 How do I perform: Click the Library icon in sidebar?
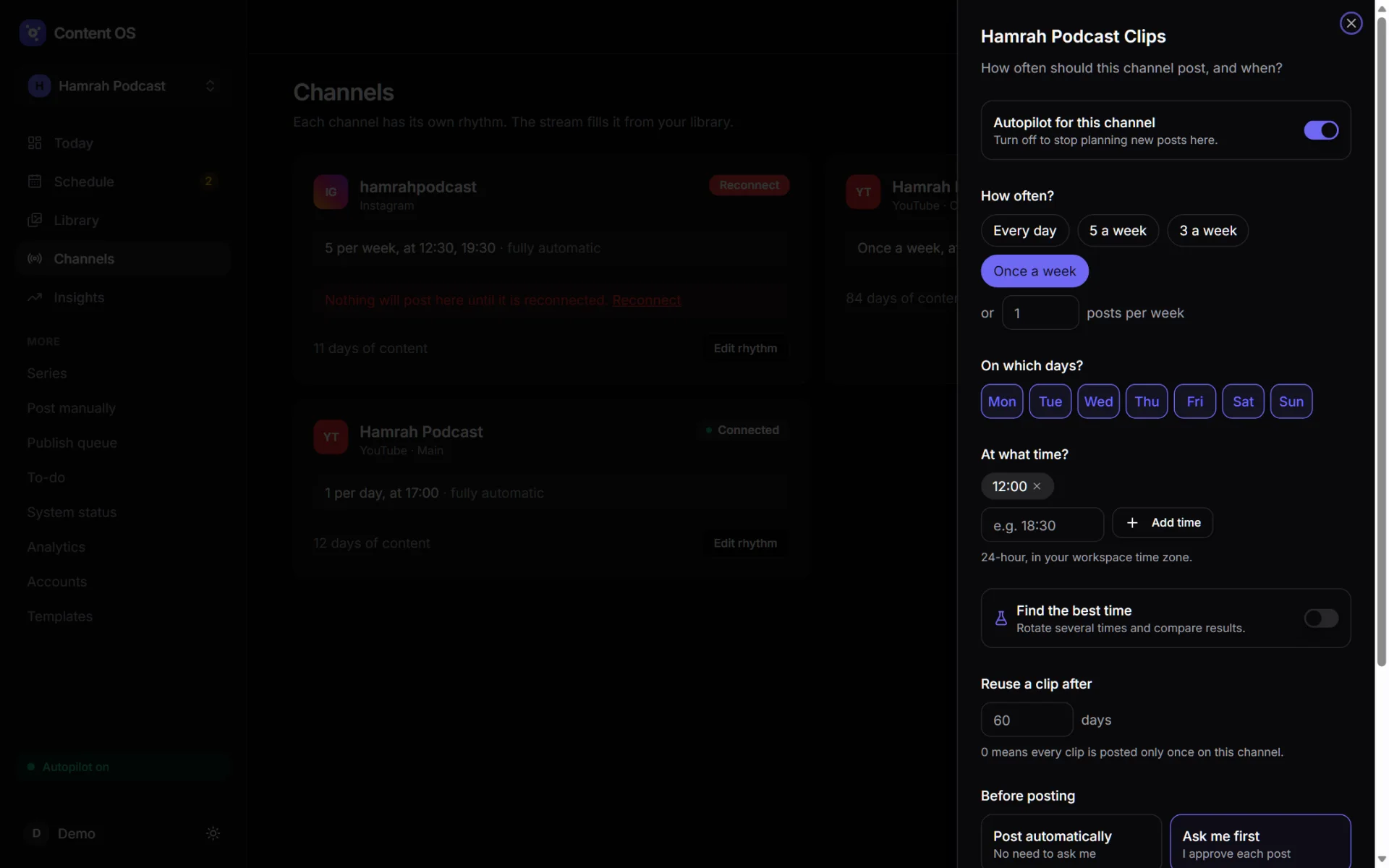pos(35,220)
